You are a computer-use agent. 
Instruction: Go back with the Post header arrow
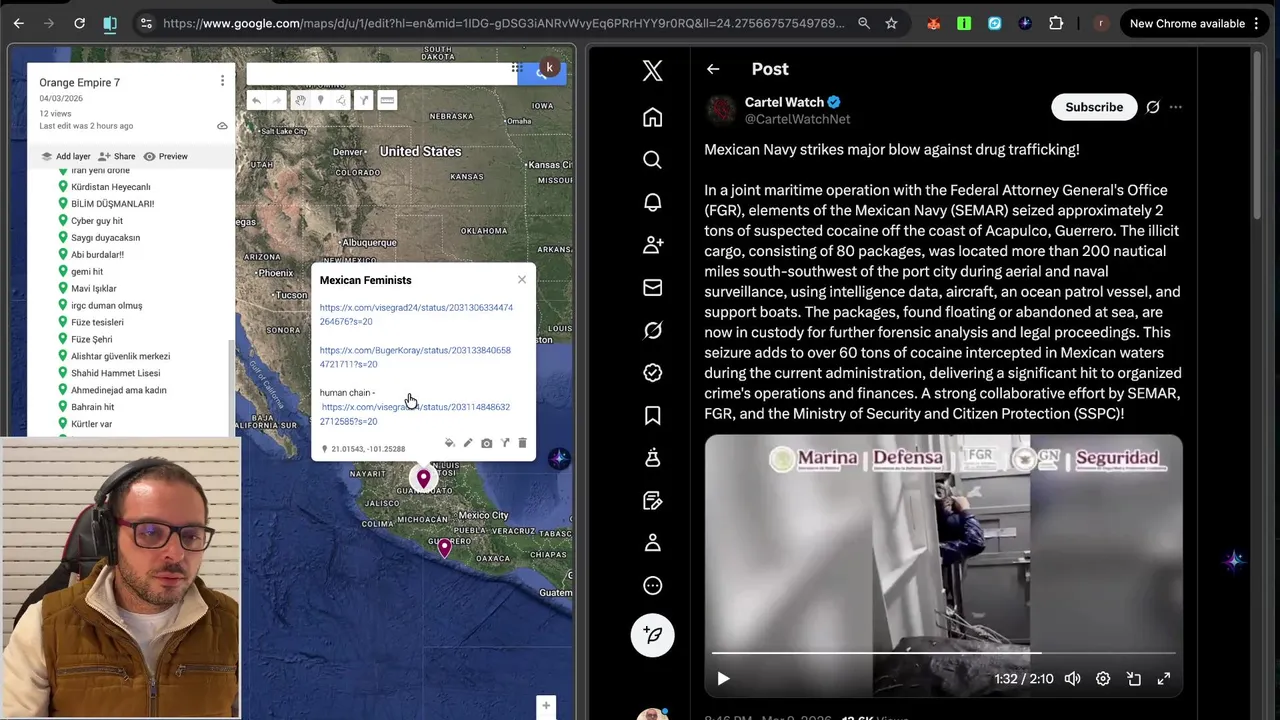coord(713,69)
